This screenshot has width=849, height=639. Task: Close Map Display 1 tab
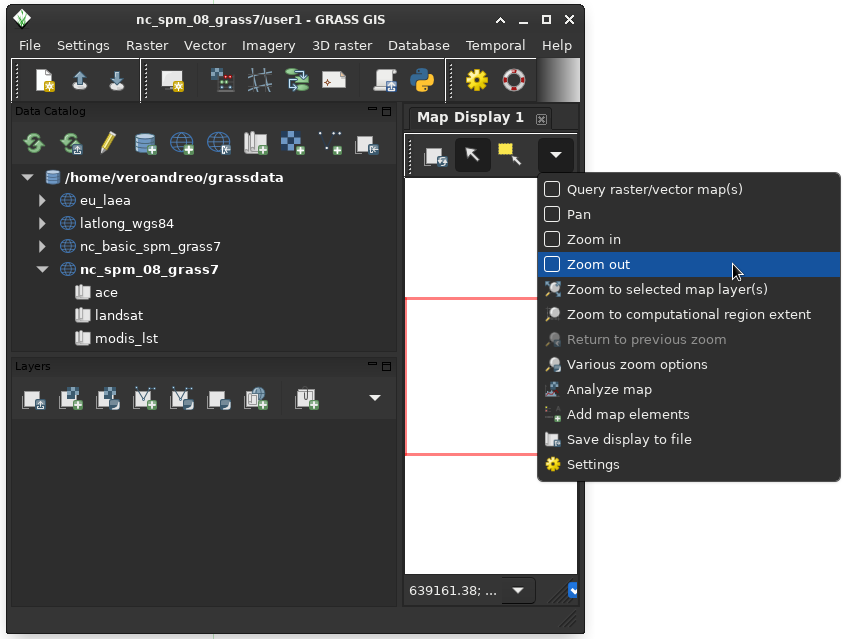pos(541,119)
